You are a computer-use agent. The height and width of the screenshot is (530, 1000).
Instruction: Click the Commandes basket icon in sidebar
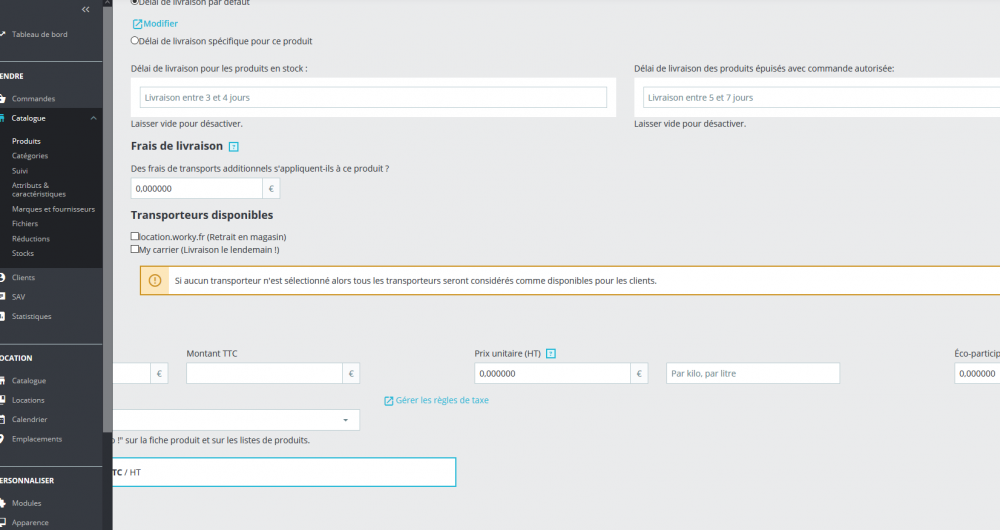coord(3,99)
